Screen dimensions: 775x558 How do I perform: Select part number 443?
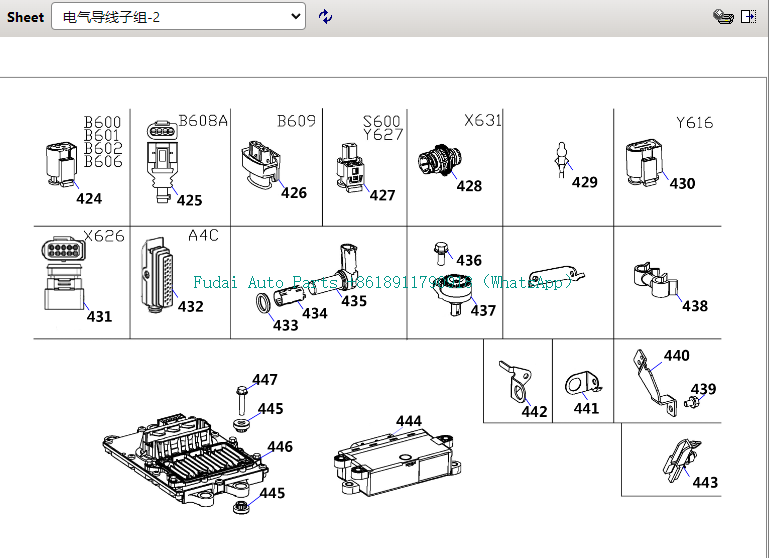(x=705, y=482)
